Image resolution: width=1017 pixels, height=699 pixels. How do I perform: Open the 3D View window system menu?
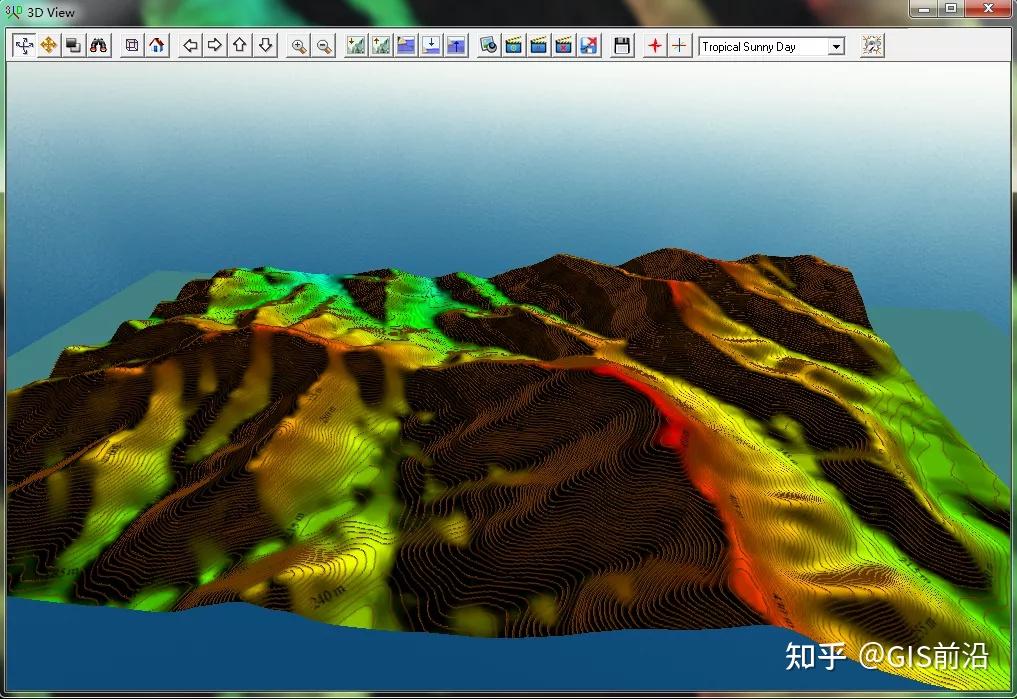coord(11,12)
